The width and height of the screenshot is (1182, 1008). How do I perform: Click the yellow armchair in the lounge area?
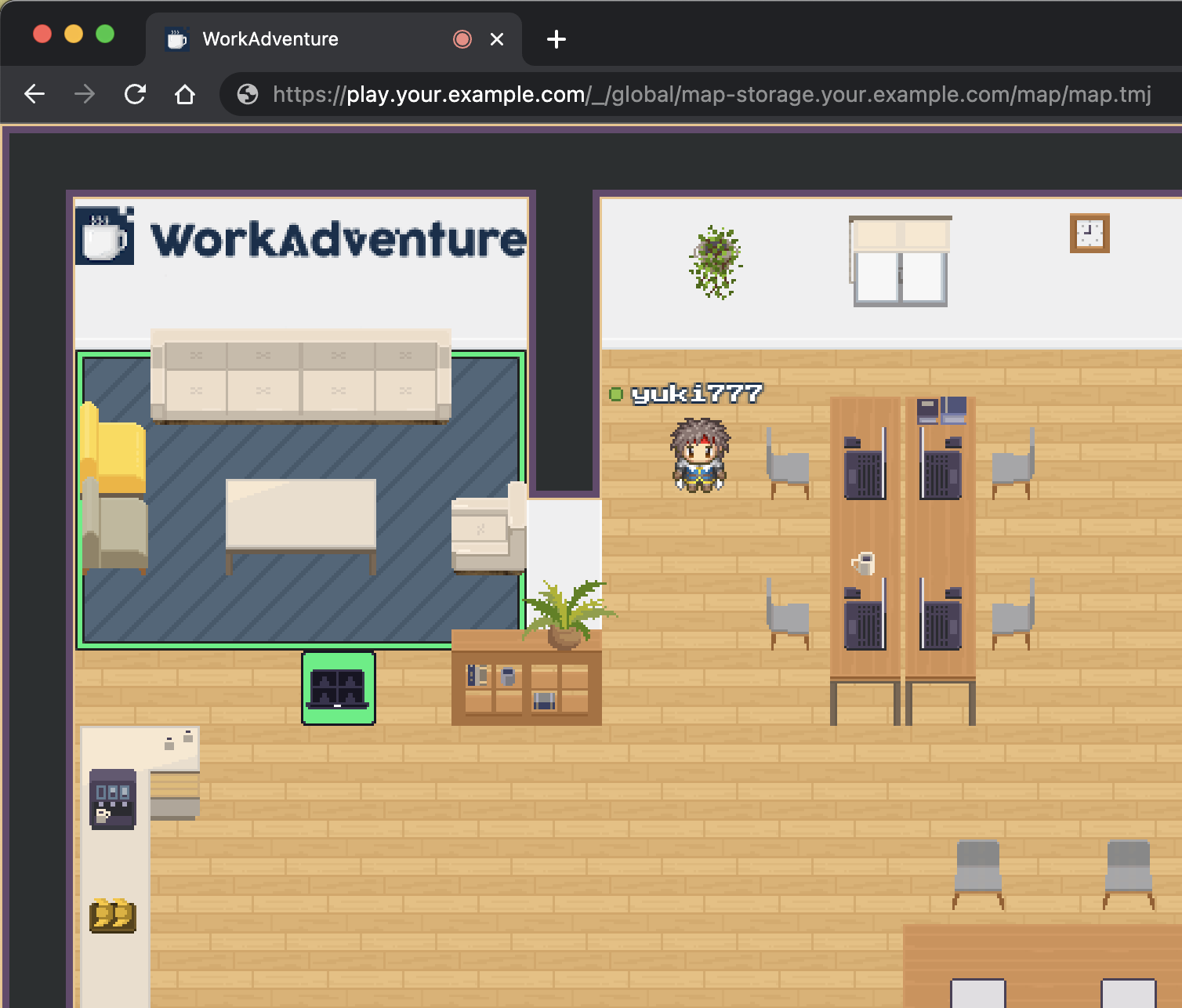pos(114,451)
